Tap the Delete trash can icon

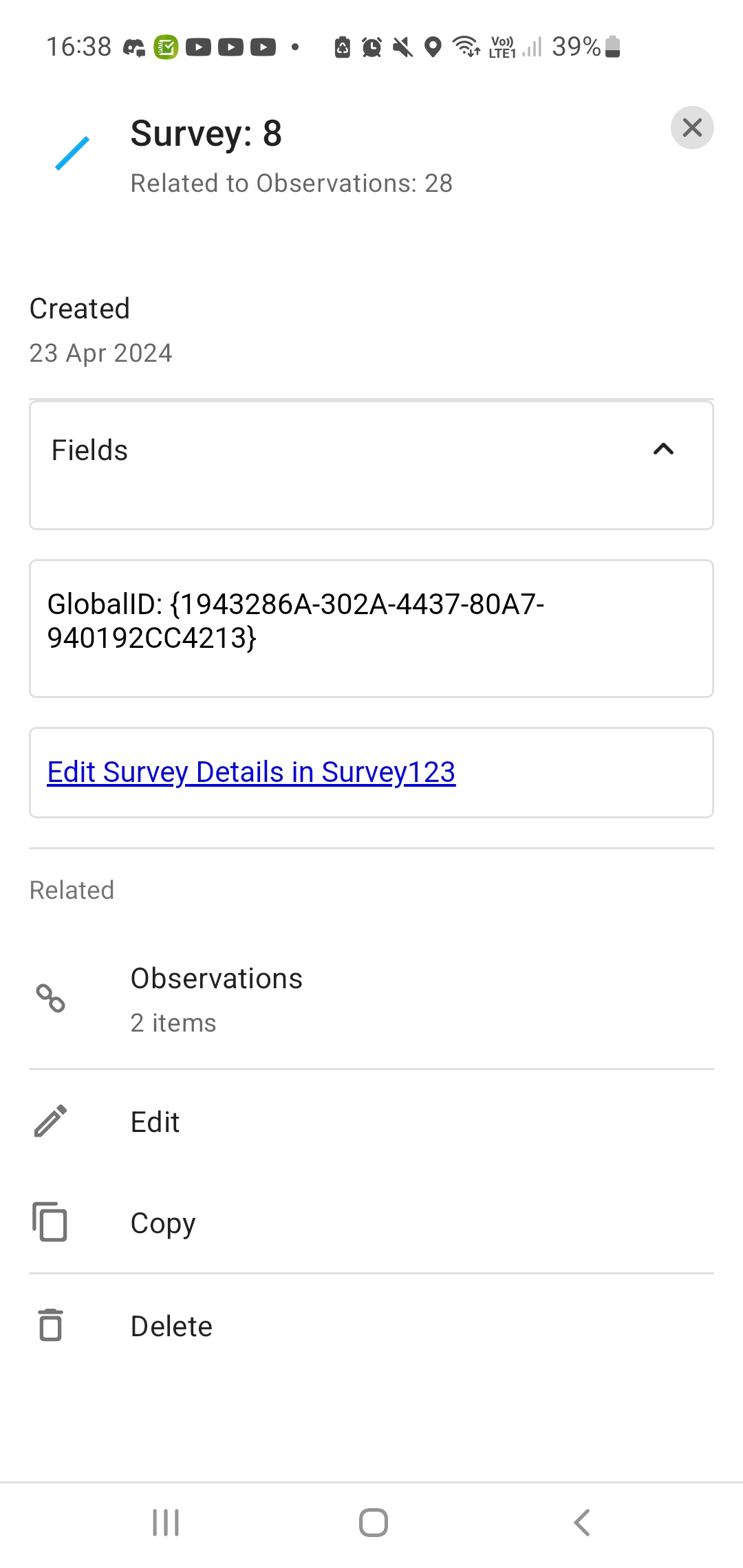tap(49, 1325)
